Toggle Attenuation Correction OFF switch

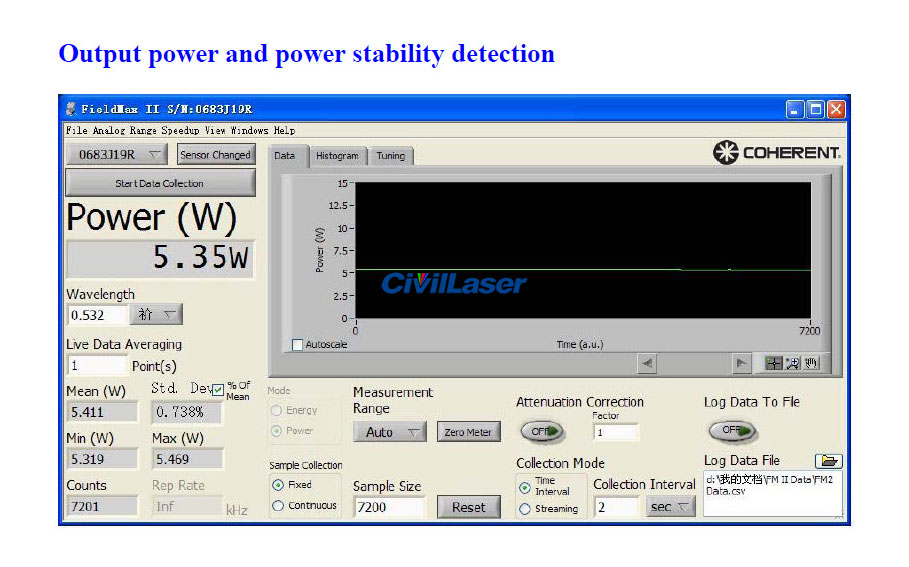[541, 432]
